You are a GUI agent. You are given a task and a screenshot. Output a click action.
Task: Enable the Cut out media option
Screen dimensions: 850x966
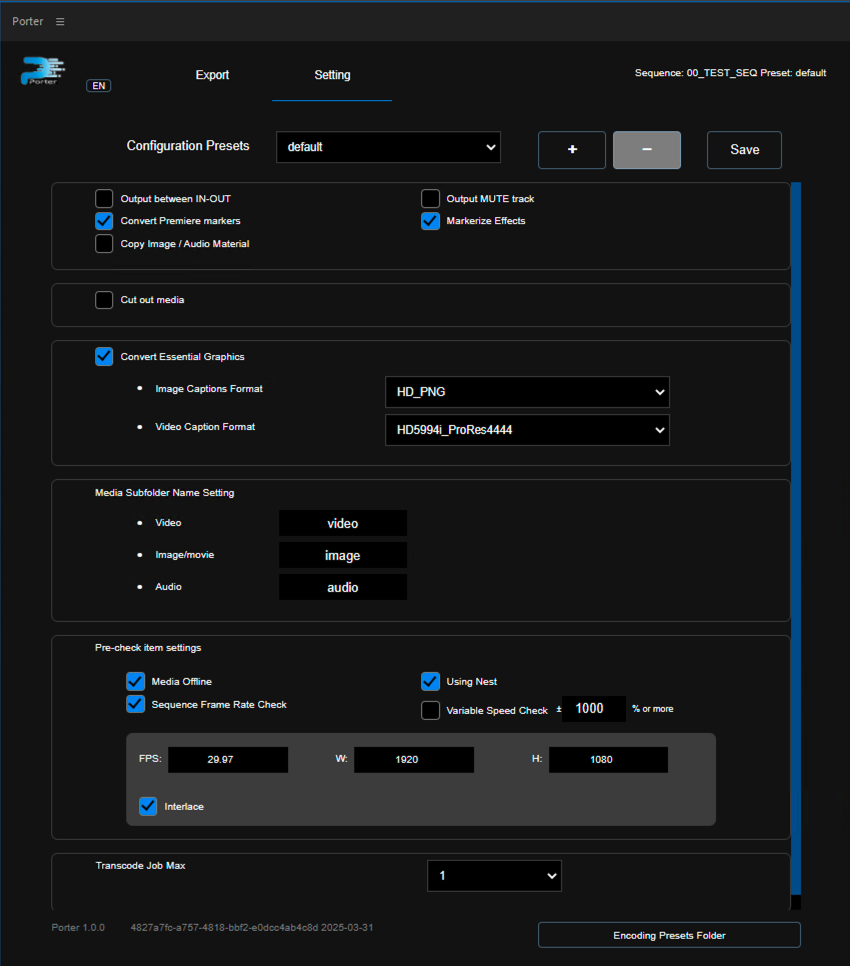(104, 300)
